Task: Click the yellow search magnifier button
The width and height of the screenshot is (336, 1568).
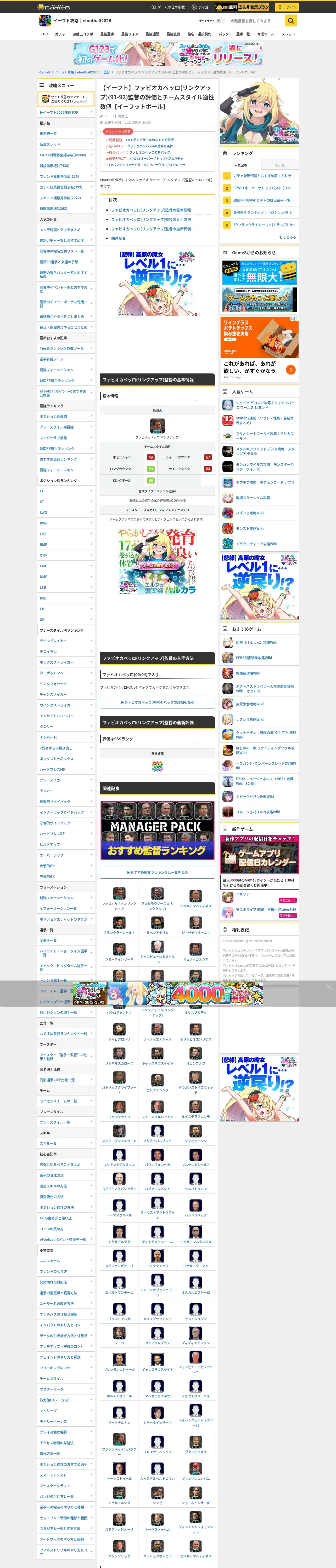Action: (x=291, y=21)
